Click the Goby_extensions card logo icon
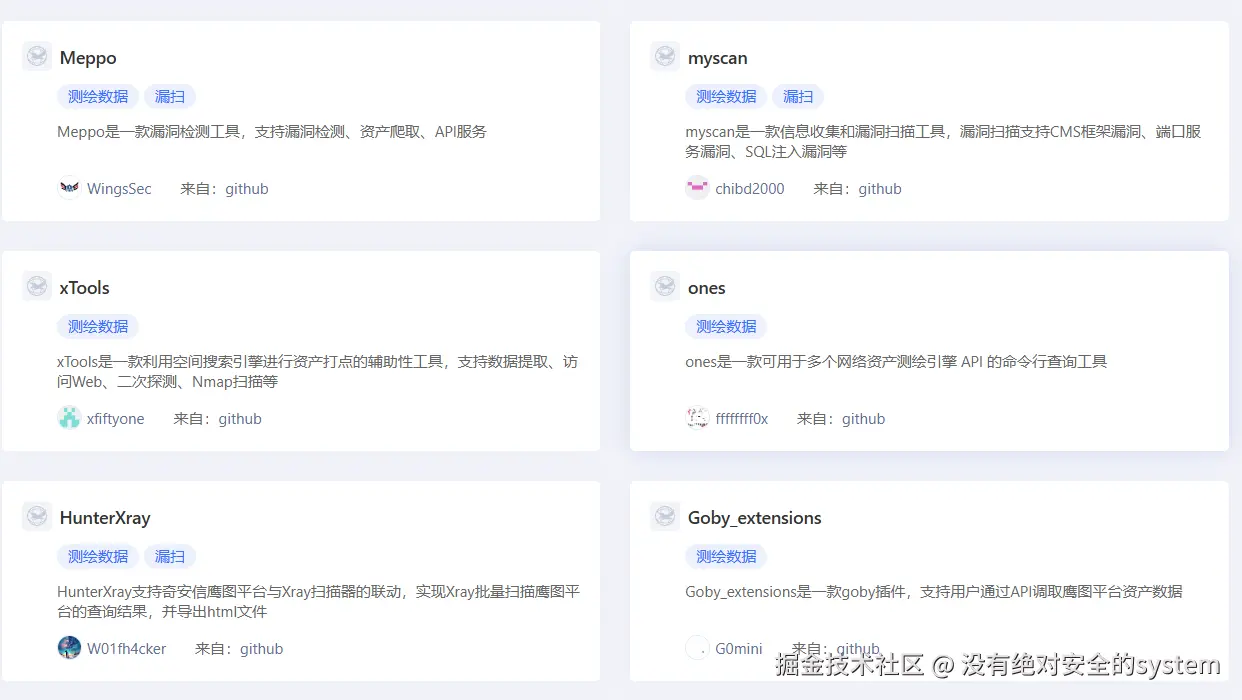This screenshot has width=1242, height=700. coord(665,517)
